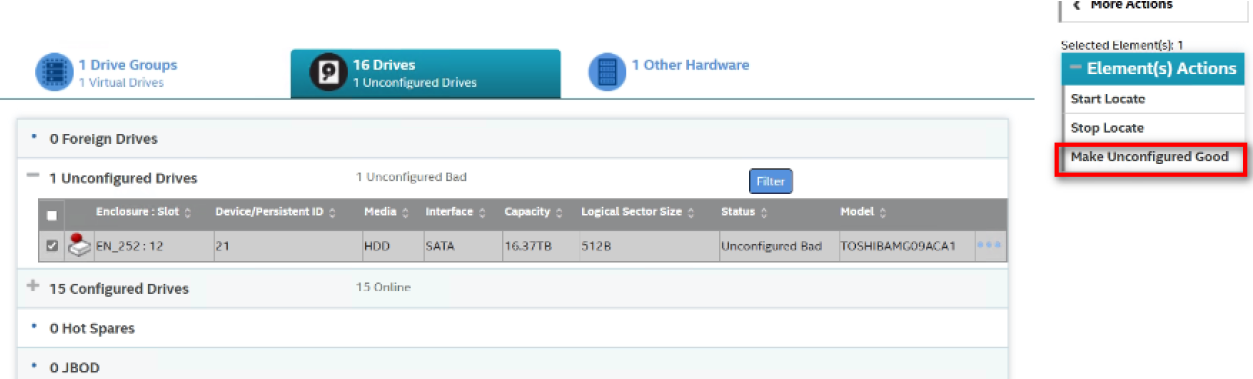This screenshot has height=379, width=1253.
Task: Click the '15 Online' summary text
Action: coord(383,287)
